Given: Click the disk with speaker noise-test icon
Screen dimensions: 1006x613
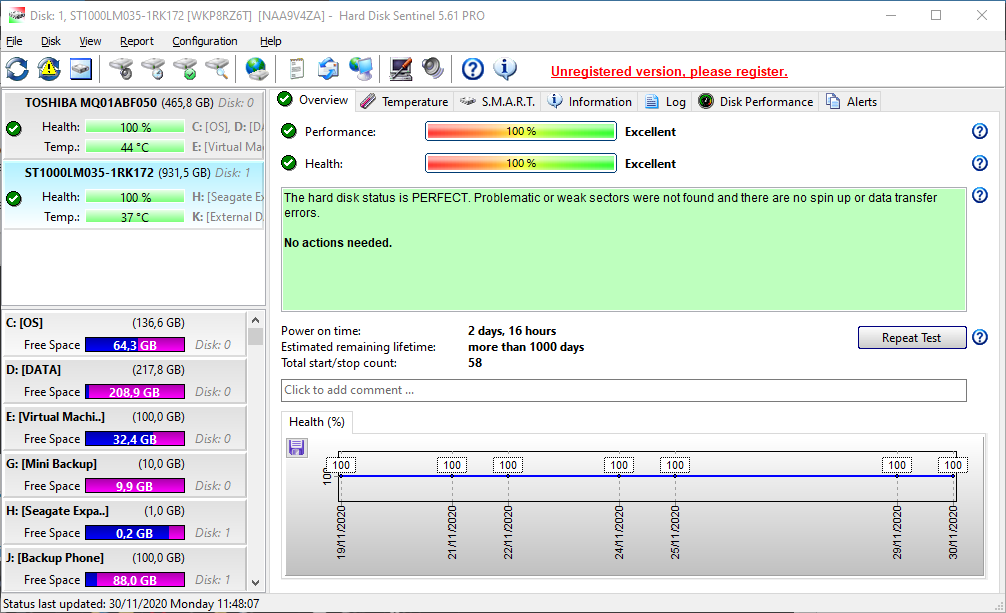Looking at the screenshot, I should [121, 69].
